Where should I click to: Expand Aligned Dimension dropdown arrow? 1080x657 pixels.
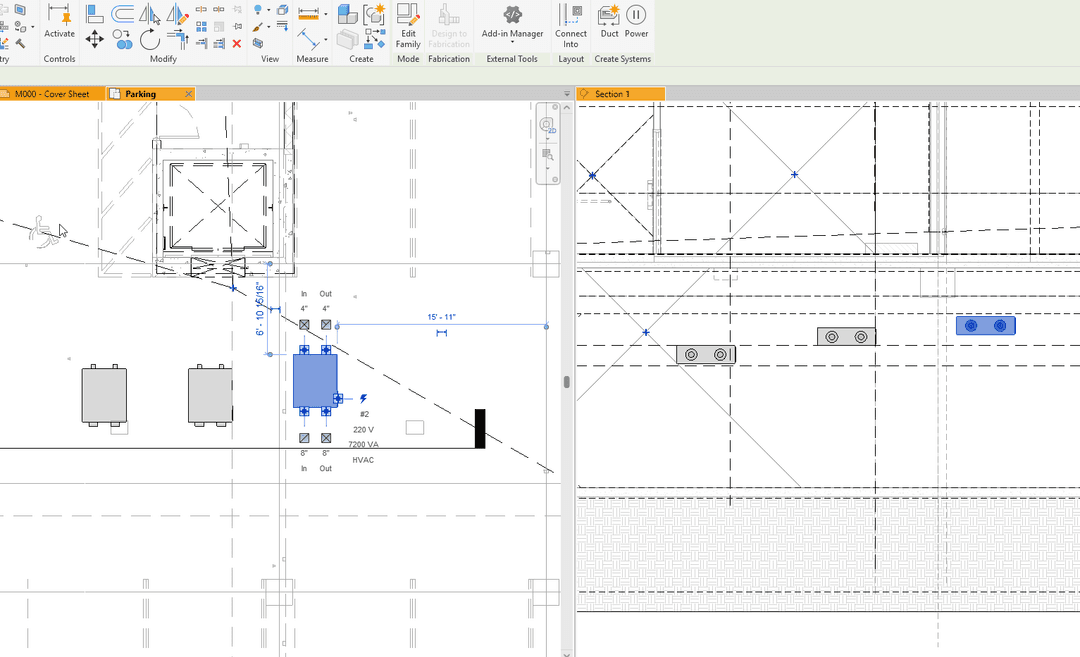click(326, 14)
